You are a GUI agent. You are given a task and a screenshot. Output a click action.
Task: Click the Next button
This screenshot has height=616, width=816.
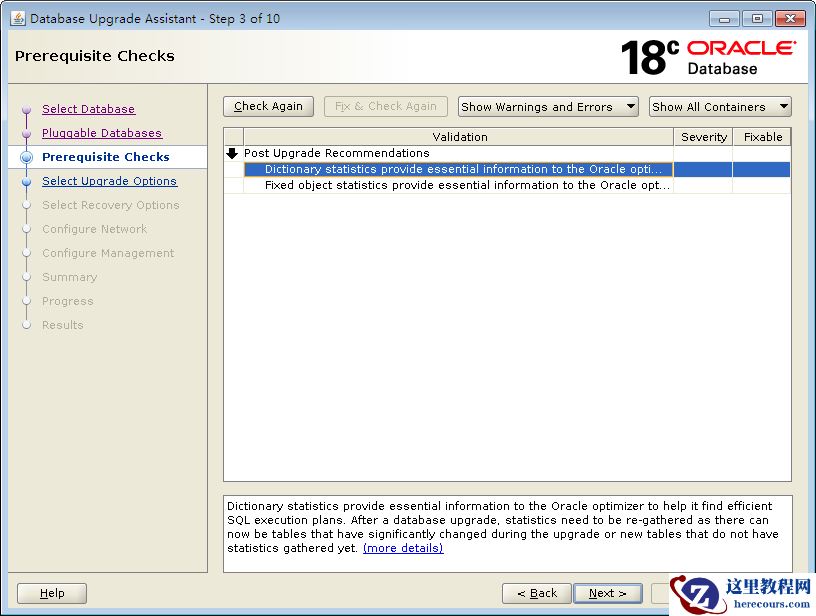(607, 593)
